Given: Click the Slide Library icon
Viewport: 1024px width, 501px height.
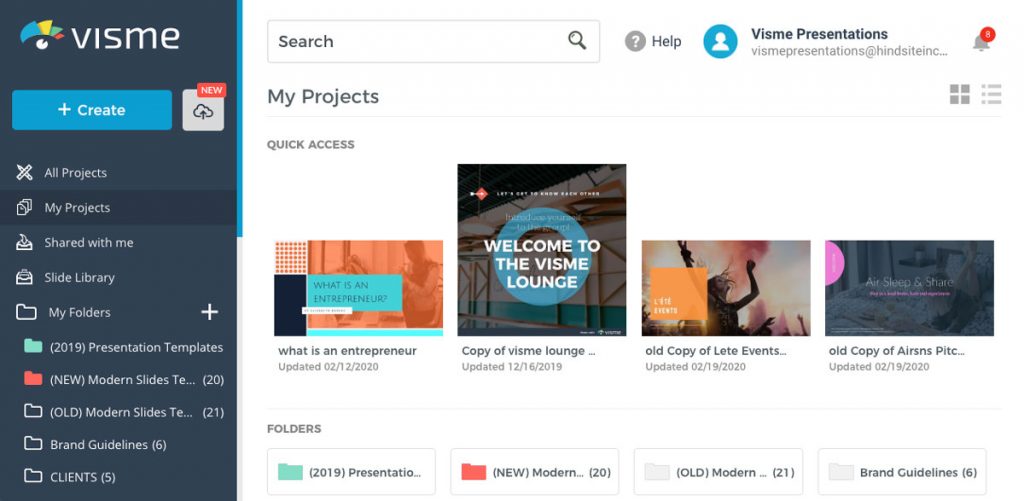Looking at the screenshot, I should point(25,277).
